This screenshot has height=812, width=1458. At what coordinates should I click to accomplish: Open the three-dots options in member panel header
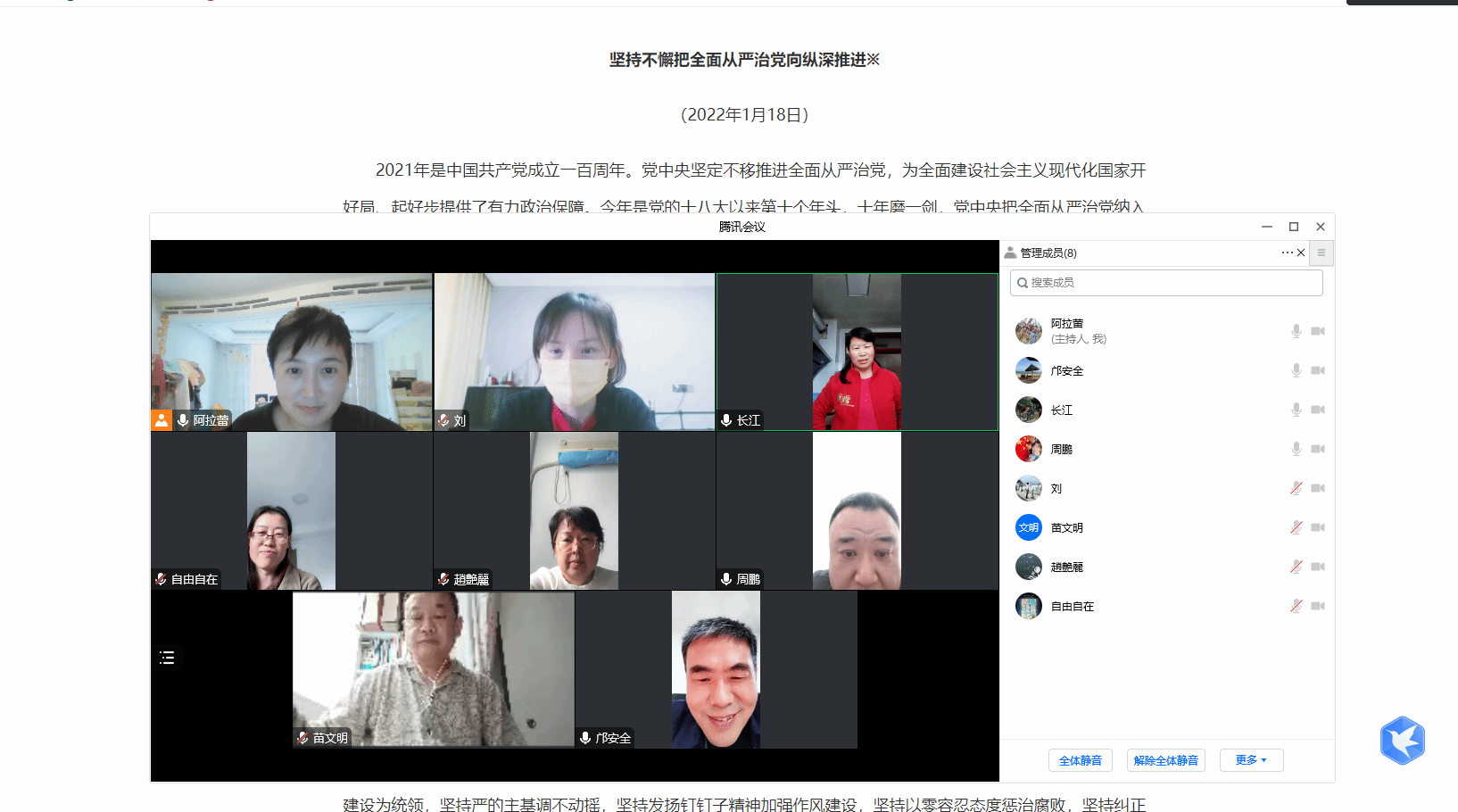click(x=1287, y=253)
